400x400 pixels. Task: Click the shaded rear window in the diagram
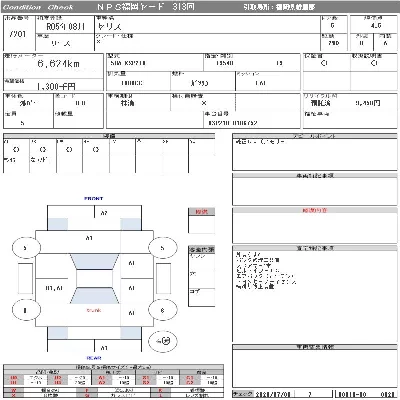pos(94,295)
